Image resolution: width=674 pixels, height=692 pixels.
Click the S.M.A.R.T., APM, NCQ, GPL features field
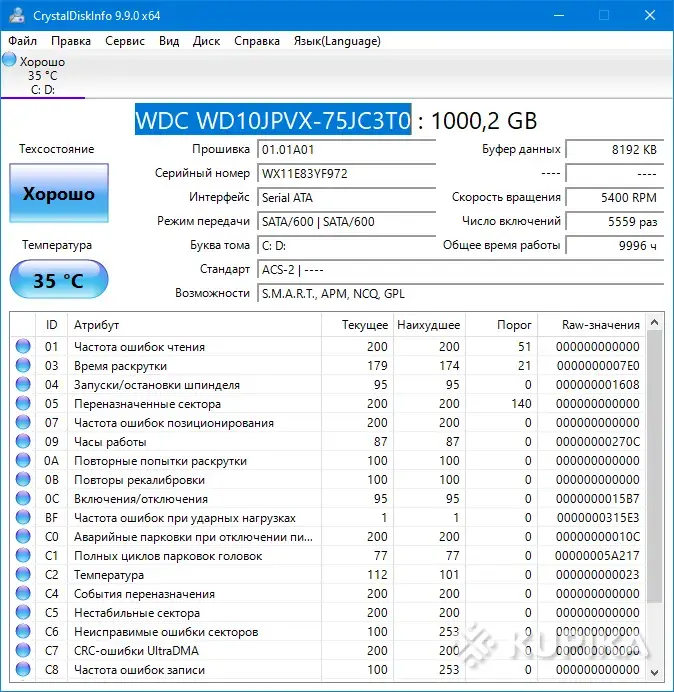click(460, 293)
